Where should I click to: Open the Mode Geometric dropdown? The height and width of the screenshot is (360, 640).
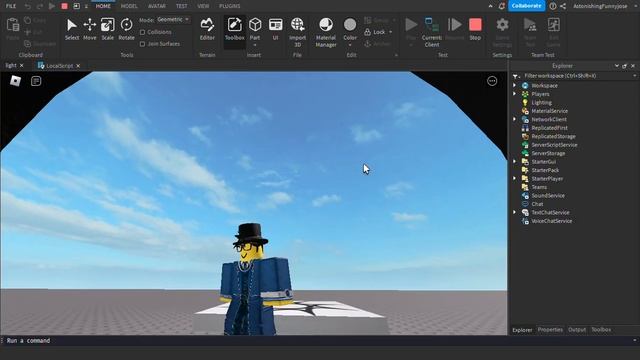point(173,19)
